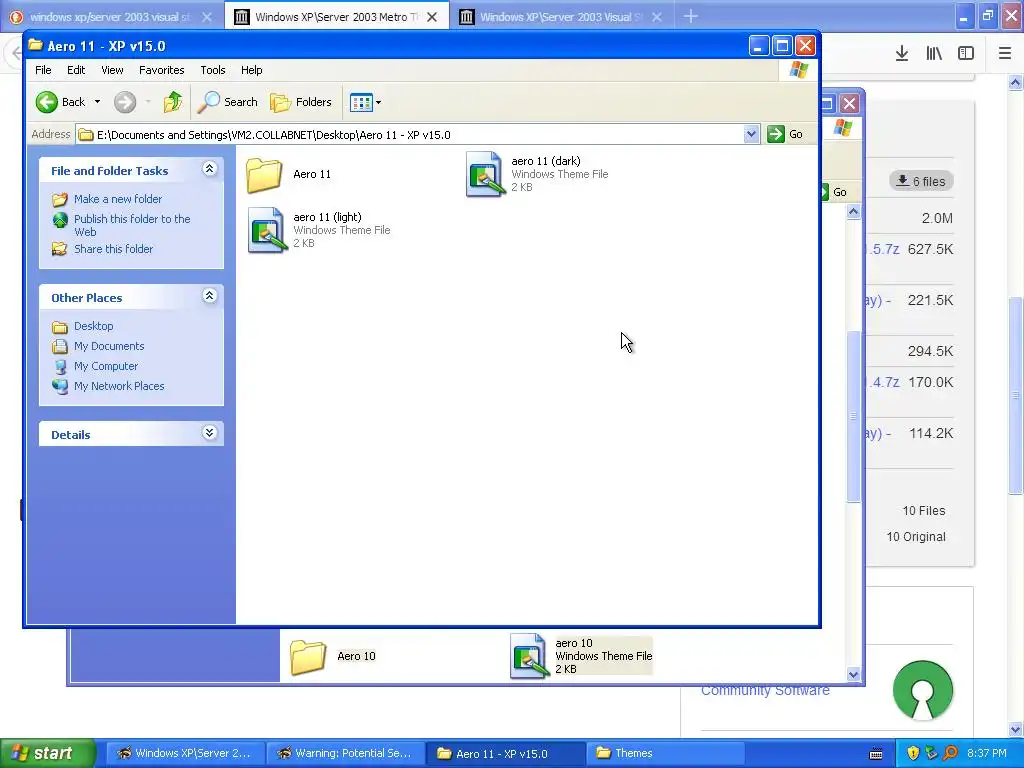Click the network connection tray icon
Image resolution: width=1024 pixels, height=768 pixels.
click(931, 753)
